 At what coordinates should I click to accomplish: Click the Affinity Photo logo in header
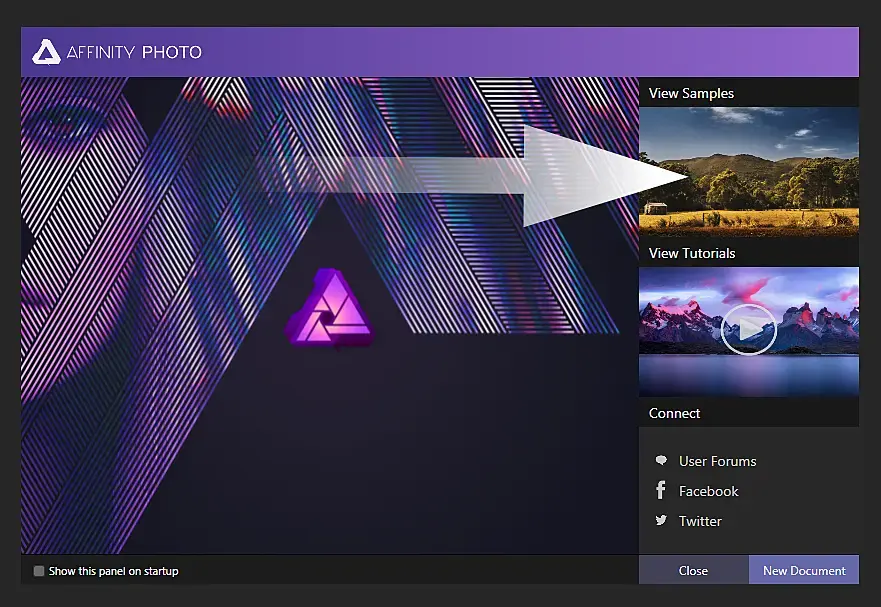pyautogui.click(x=46, y=52)
